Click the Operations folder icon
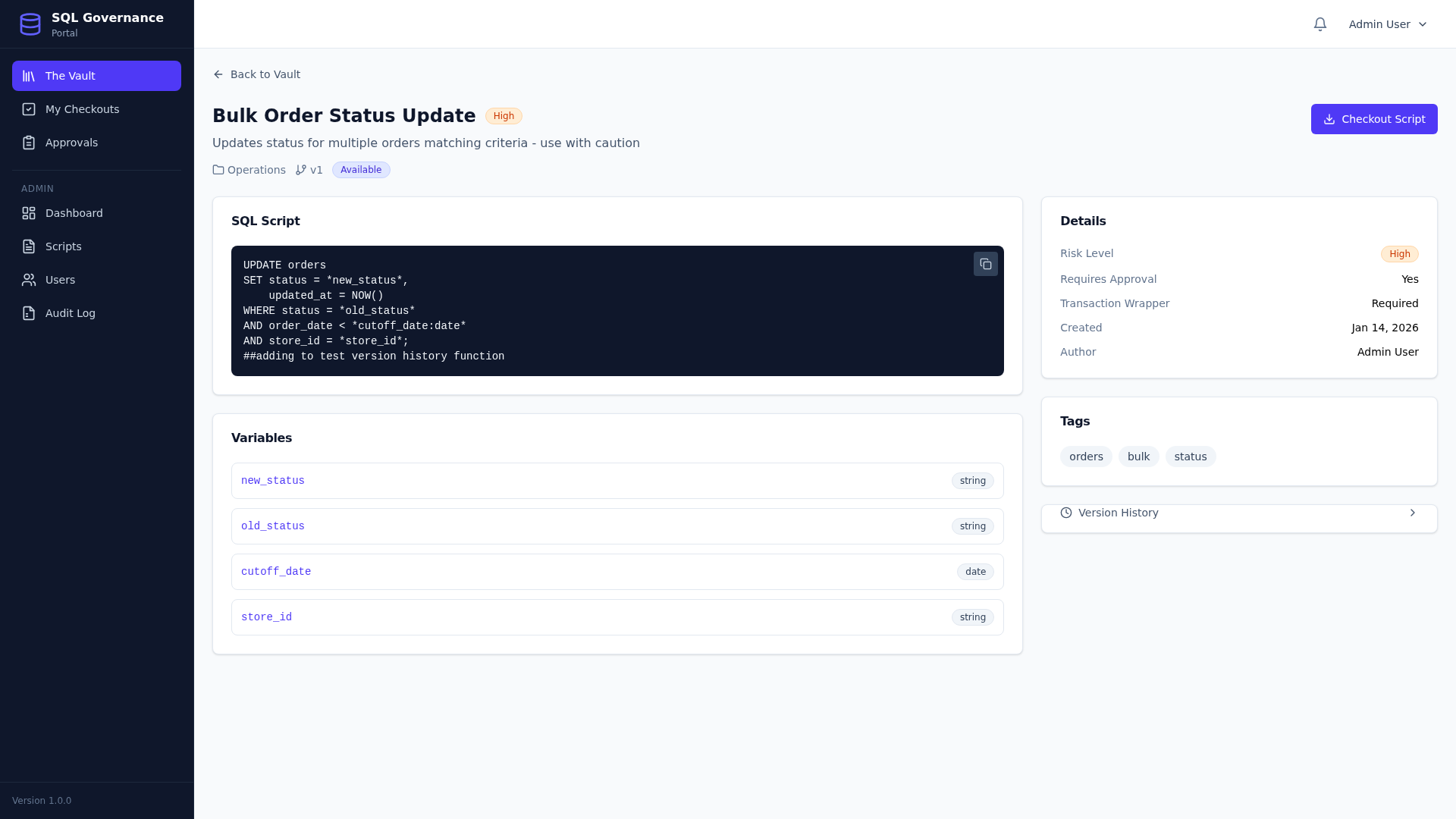This screenshot has width=1456, height=819. [218, 170]
